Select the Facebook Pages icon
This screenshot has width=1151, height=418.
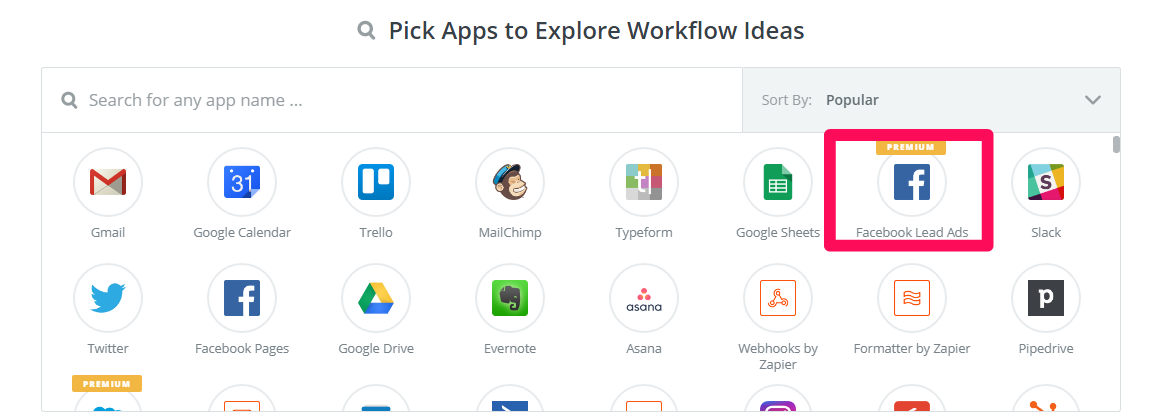(x=242, y=298)
